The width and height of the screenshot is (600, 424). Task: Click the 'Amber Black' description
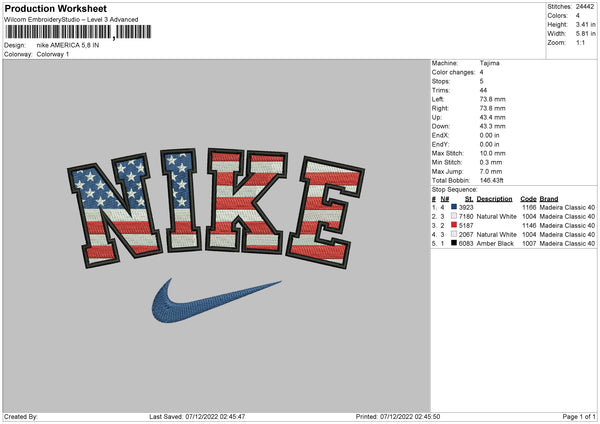coord(495,243)
